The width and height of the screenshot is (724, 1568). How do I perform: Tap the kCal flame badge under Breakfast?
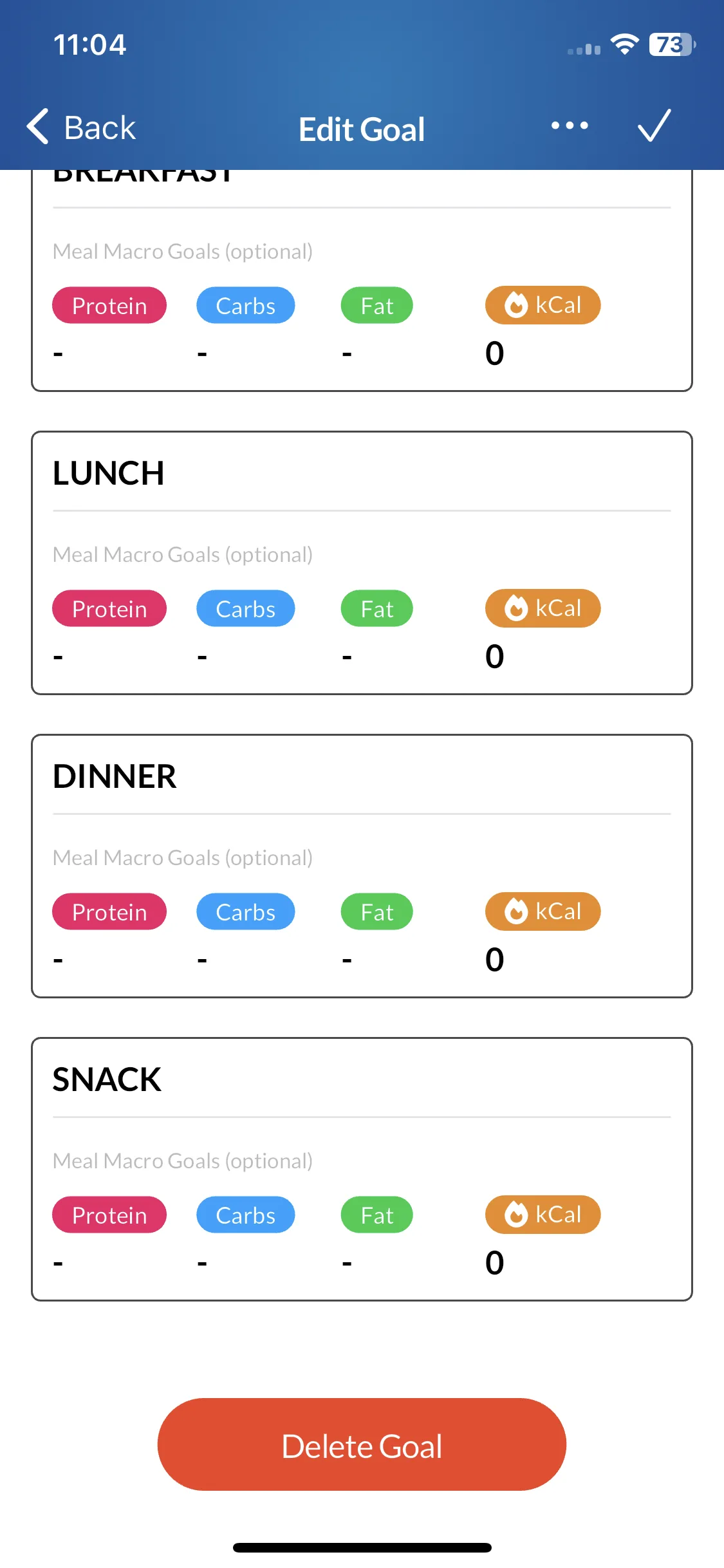(x=543, y=305)
